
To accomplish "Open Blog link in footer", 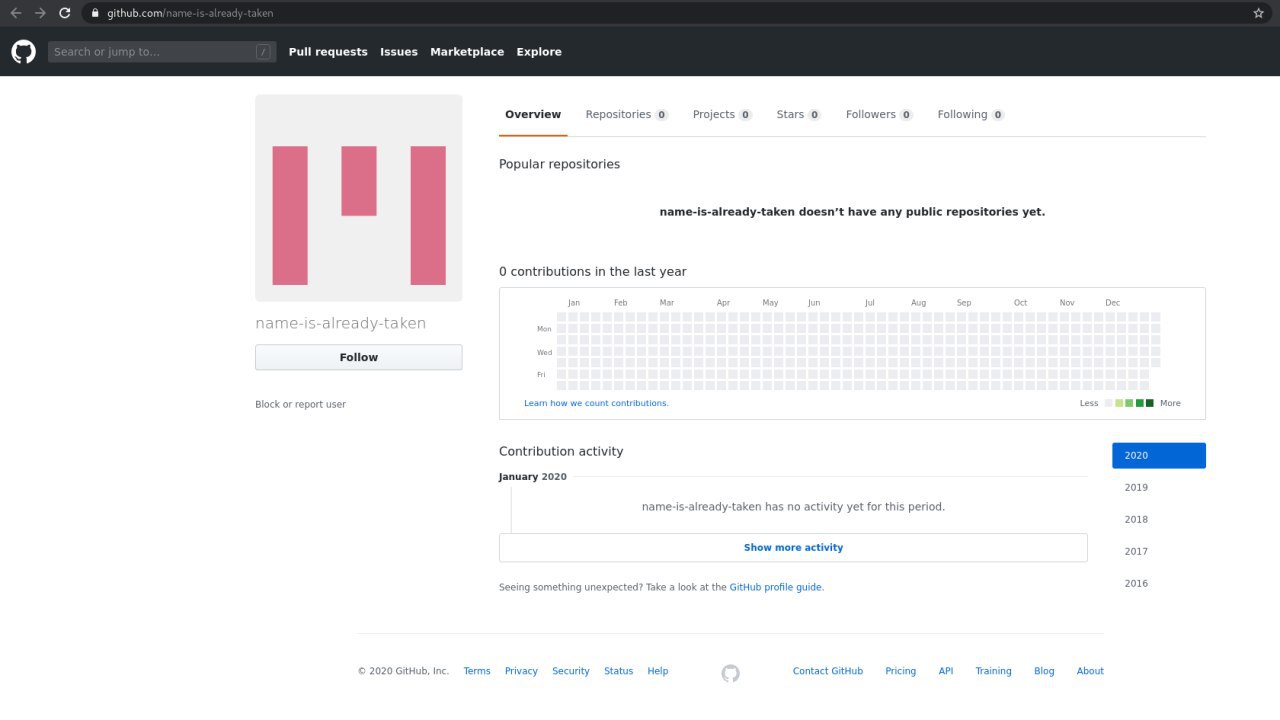I will (x=1044, y=671).
